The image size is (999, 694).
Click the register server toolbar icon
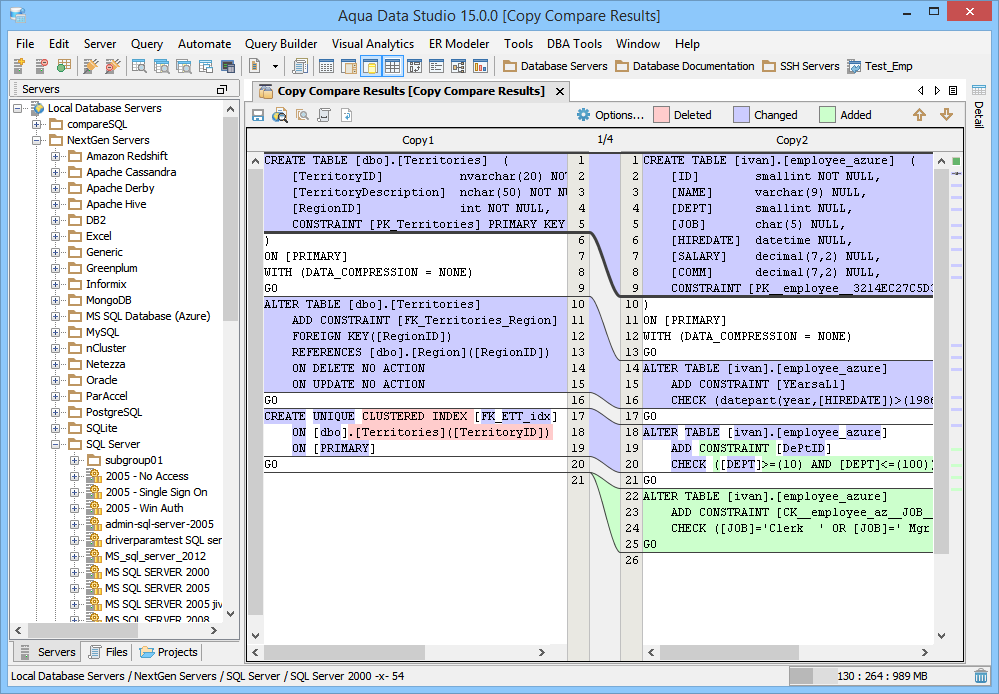(19, 66)
